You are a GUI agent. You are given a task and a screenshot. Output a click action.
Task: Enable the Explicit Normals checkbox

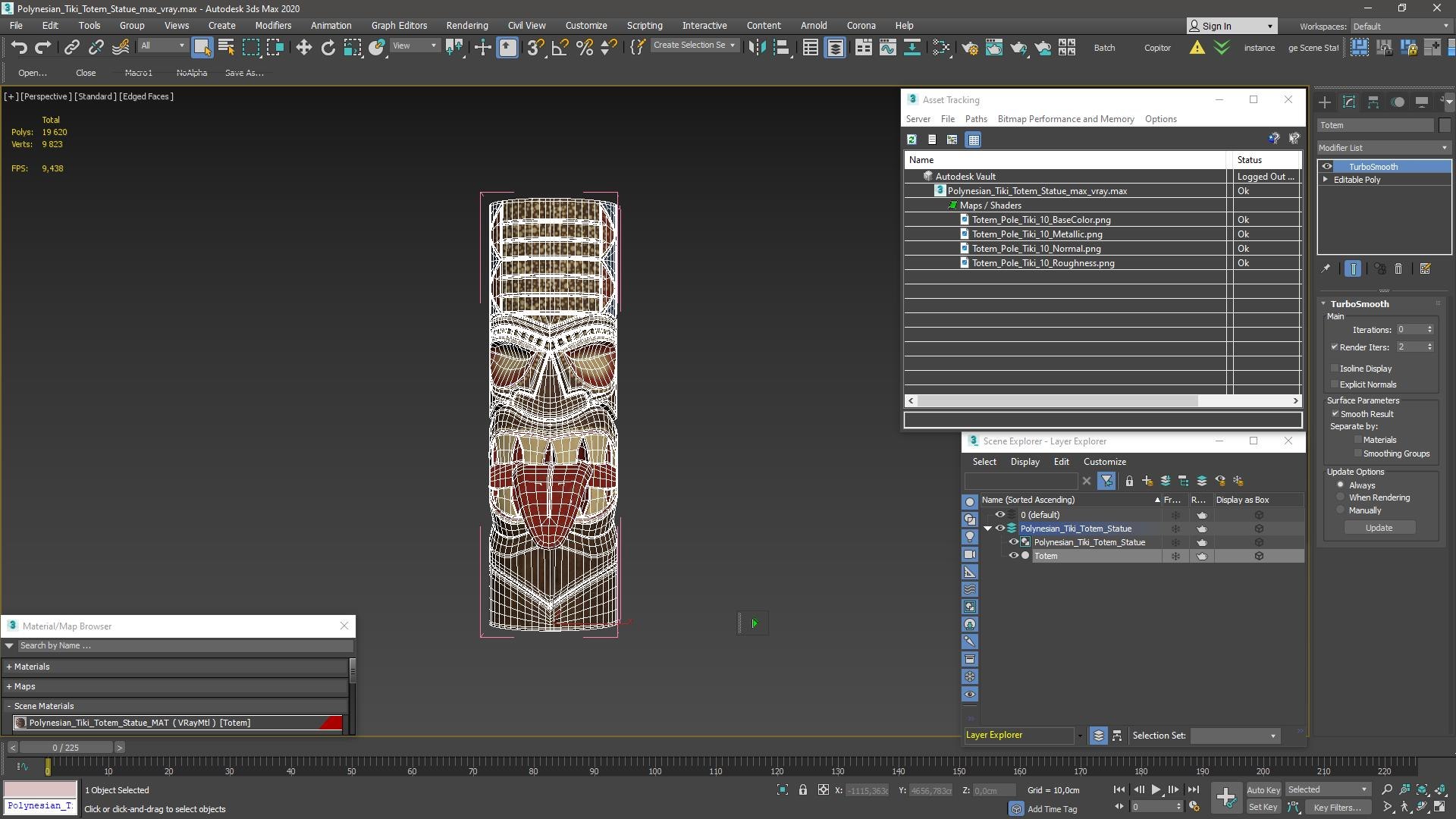1335,384
